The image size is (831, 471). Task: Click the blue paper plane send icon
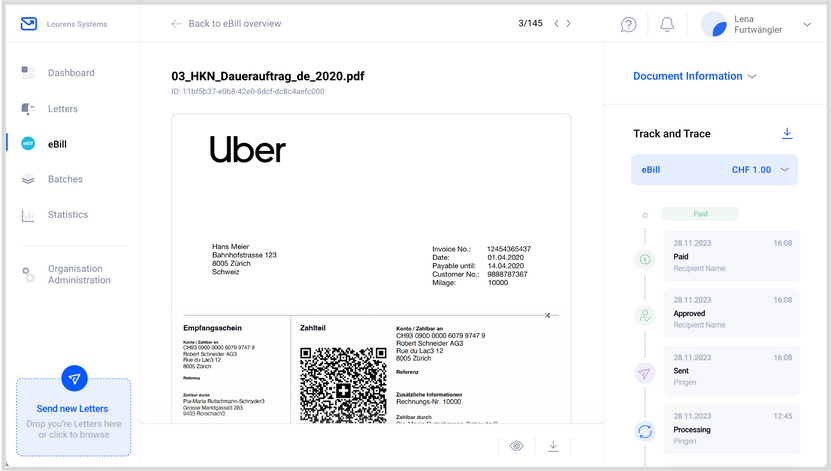(74, 378)
